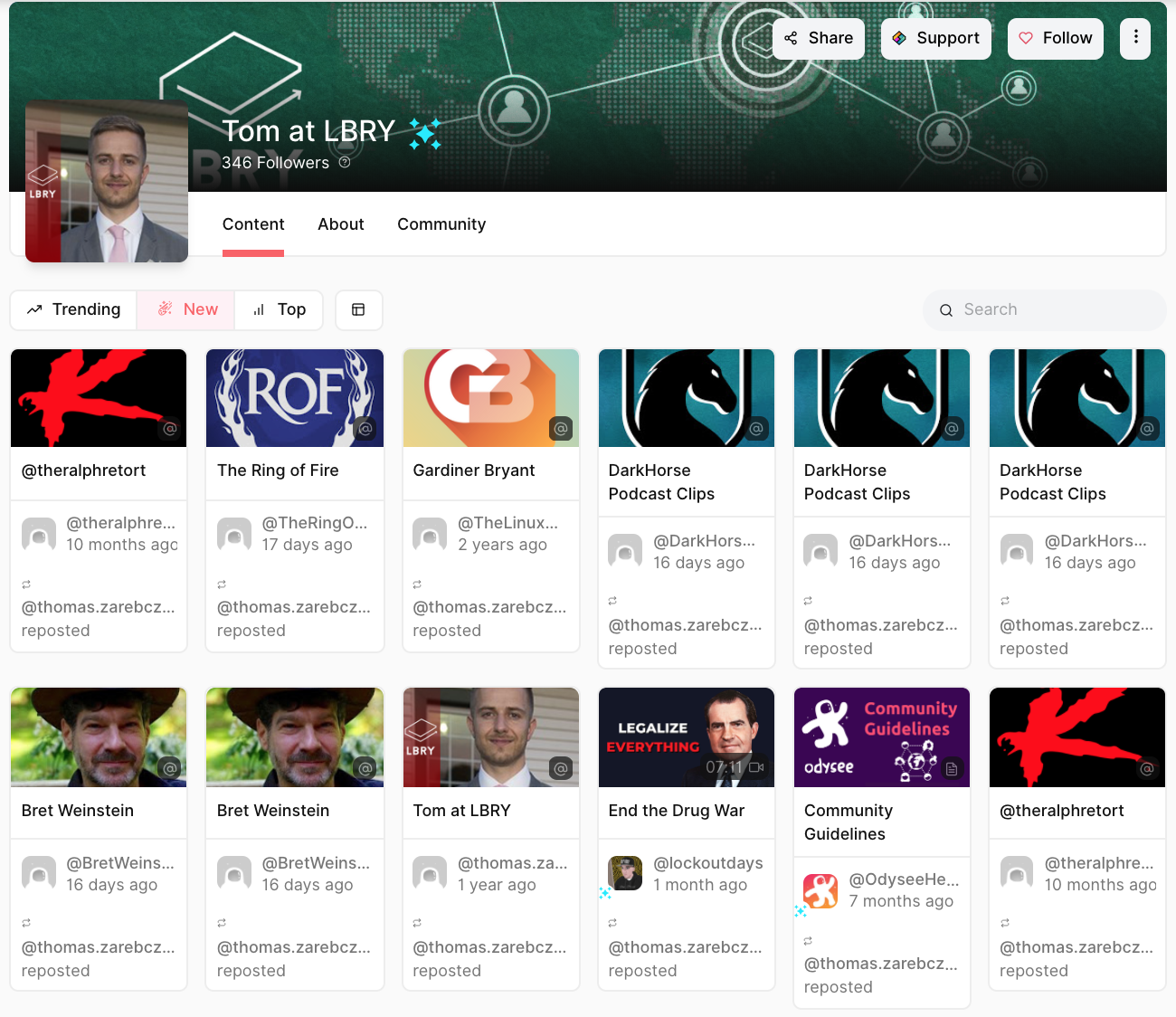Click the trending arrow icon
The image size is (1176, 1017).
point(34,309)
